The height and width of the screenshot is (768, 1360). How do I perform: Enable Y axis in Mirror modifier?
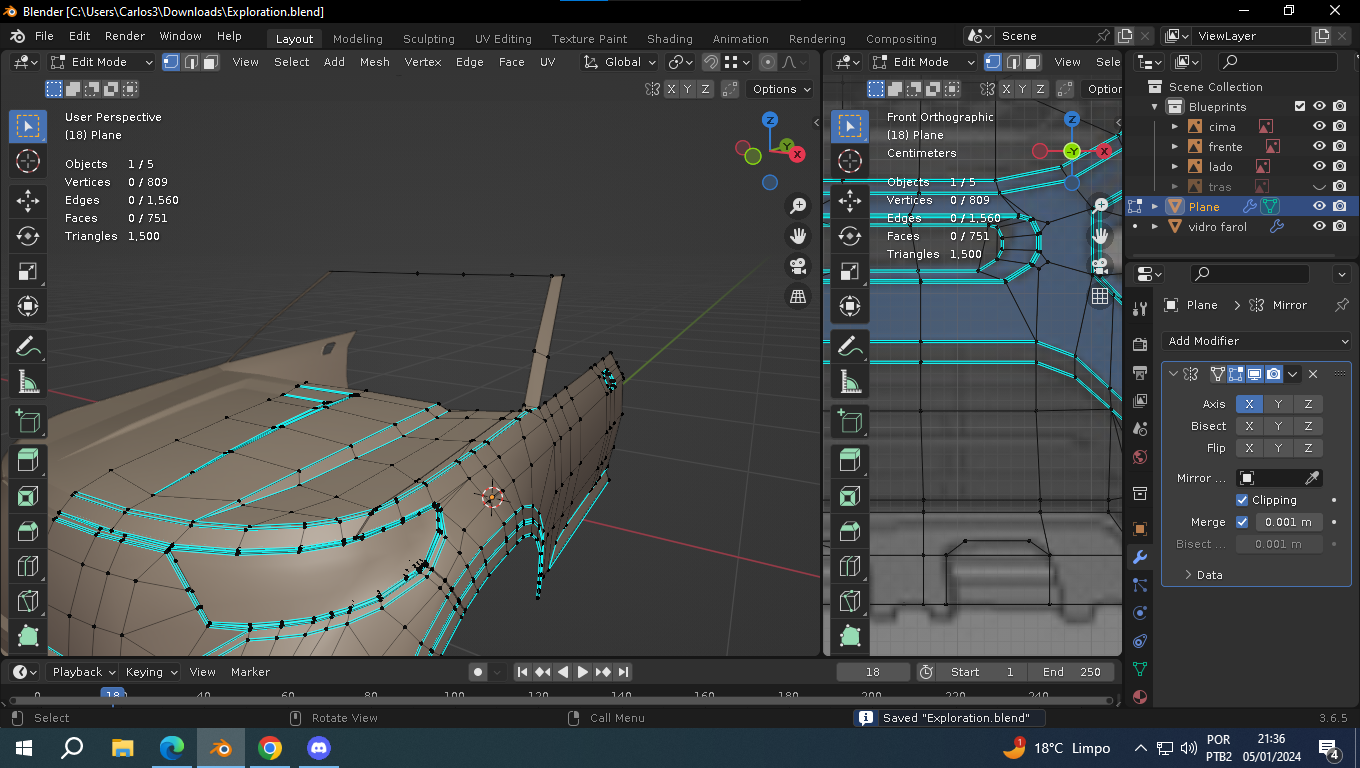(1278, 404)
